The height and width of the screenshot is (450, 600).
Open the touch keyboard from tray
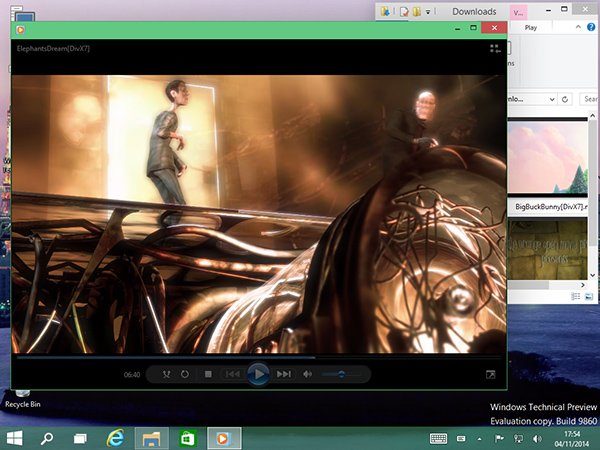[438, 439]
